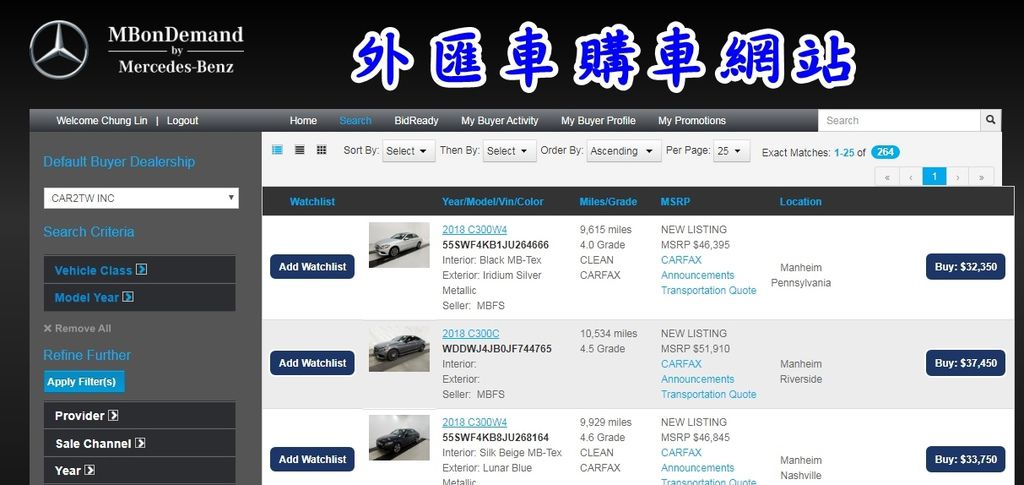Viewport: 1024px width, 485px height.
Task: Sort by Year/Model/Vin/Color column header
Action: click(492, 202)
